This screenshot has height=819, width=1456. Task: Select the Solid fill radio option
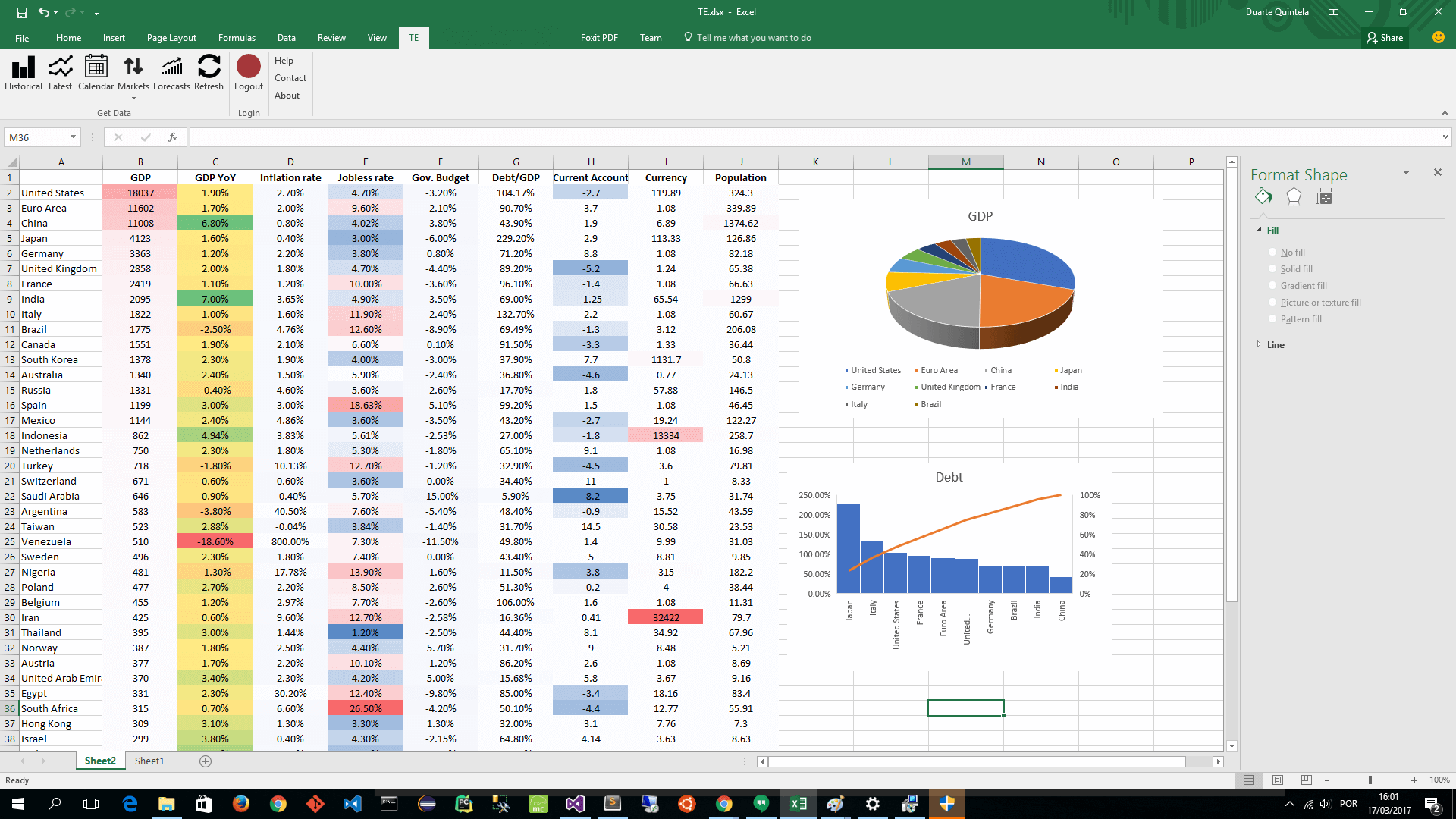[x=1273, y=269]
